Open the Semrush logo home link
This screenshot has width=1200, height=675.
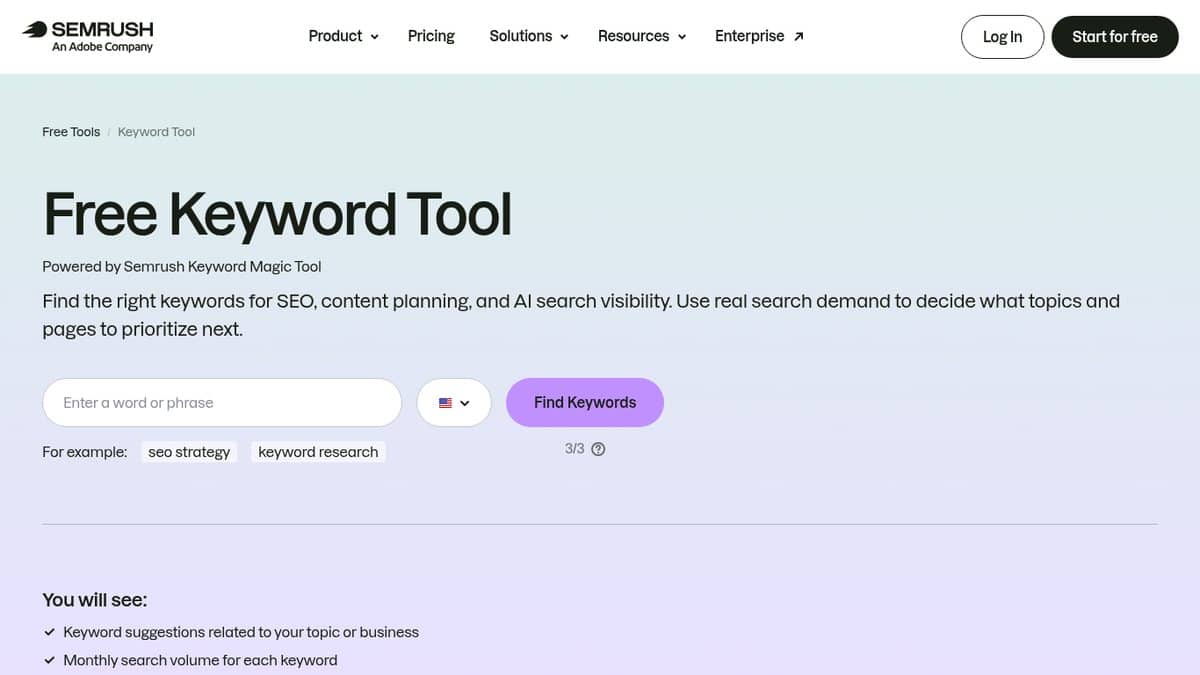pyautogui.click(x=88, y=36)
